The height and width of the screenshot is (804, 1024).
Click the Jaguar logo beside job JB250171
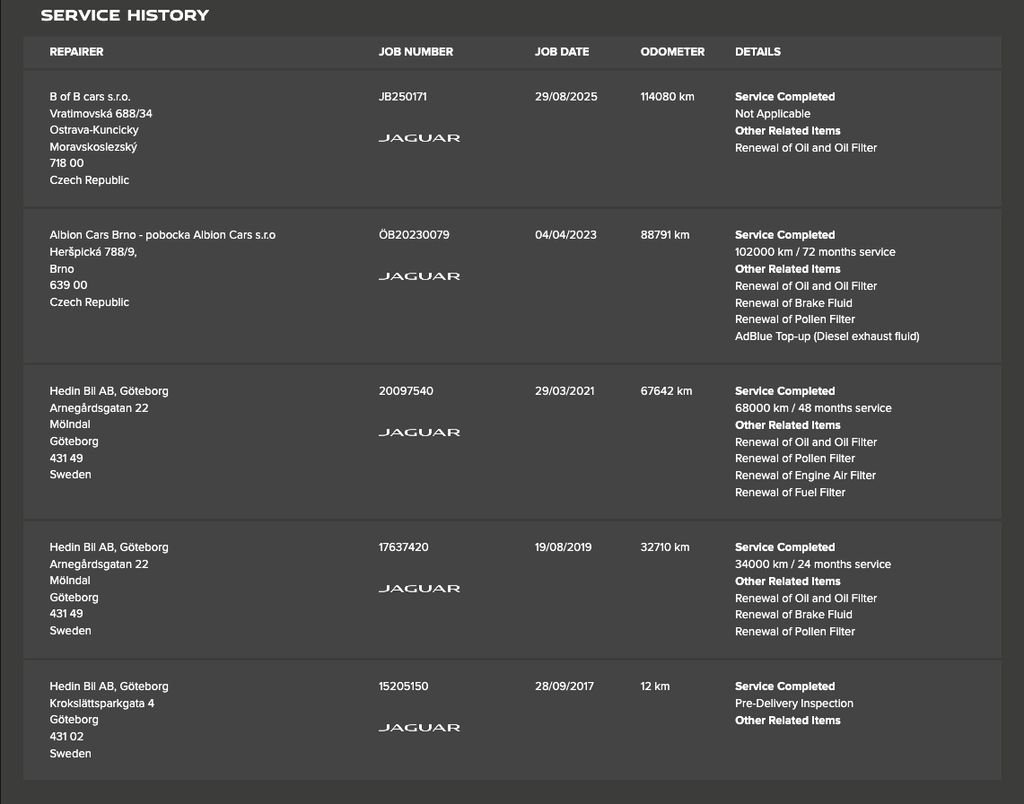pyautogui.click(x=419, y=138)
